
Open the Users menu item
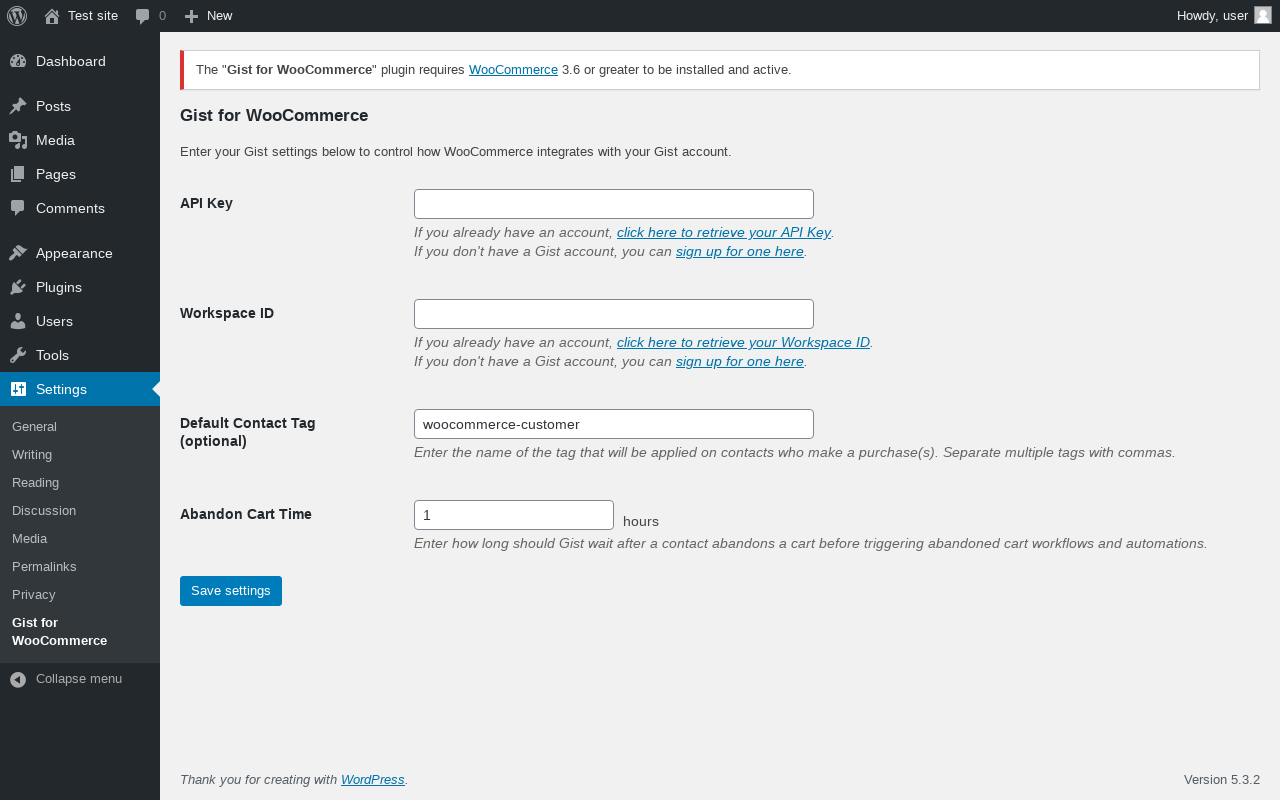(x=80, y=321)
